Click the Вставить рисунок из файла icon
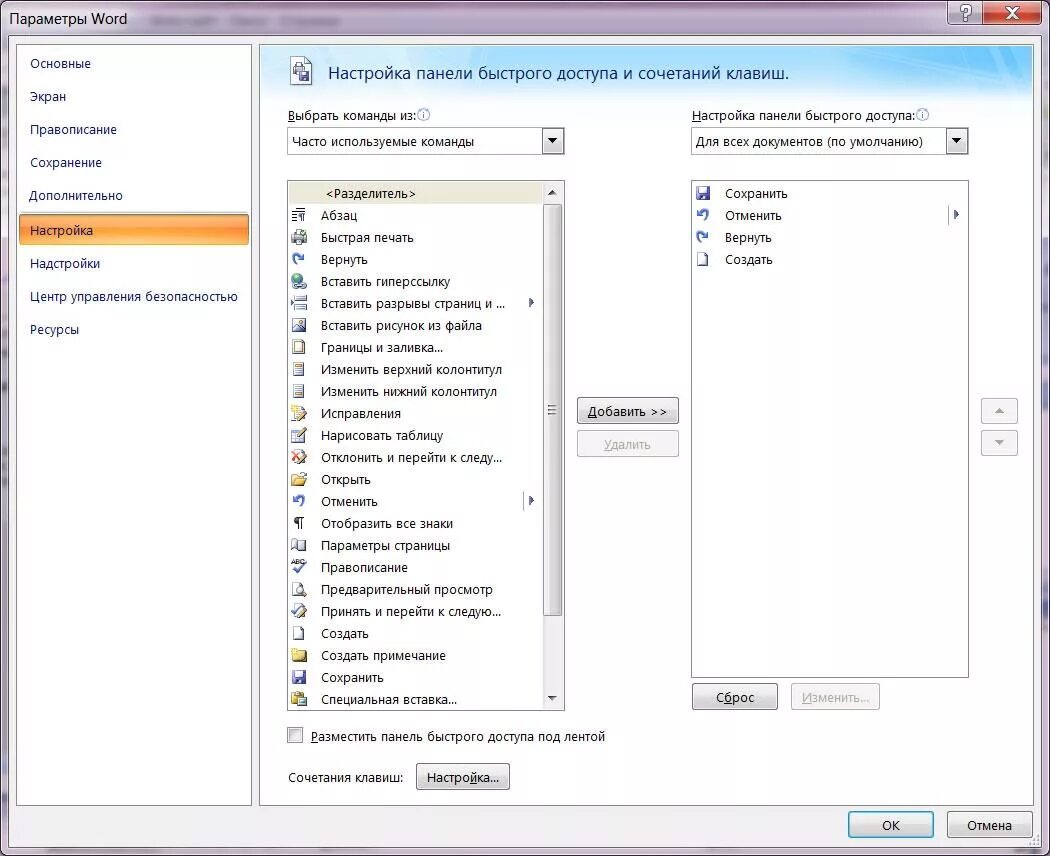The width and height of the screenshot is (1050, 856). coord(299,326)
